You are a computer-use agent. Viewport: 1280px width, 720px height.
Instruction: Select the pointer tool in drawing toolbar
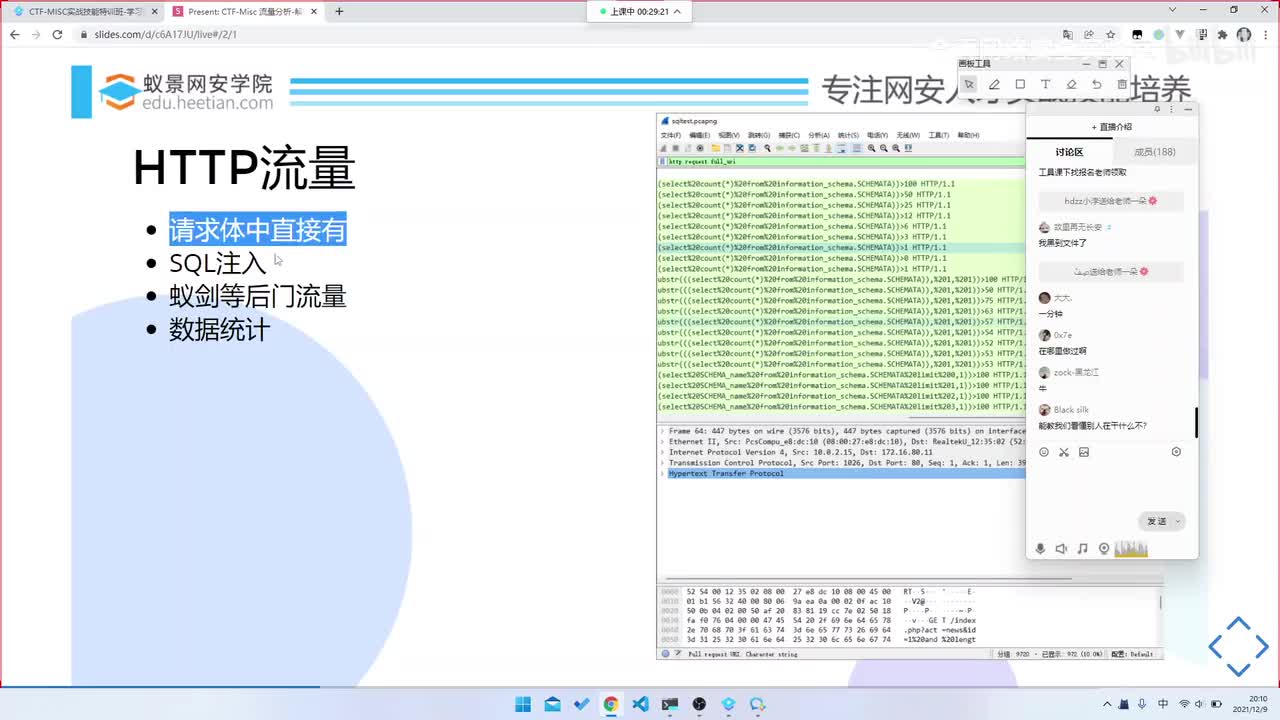tap(969, 85)
